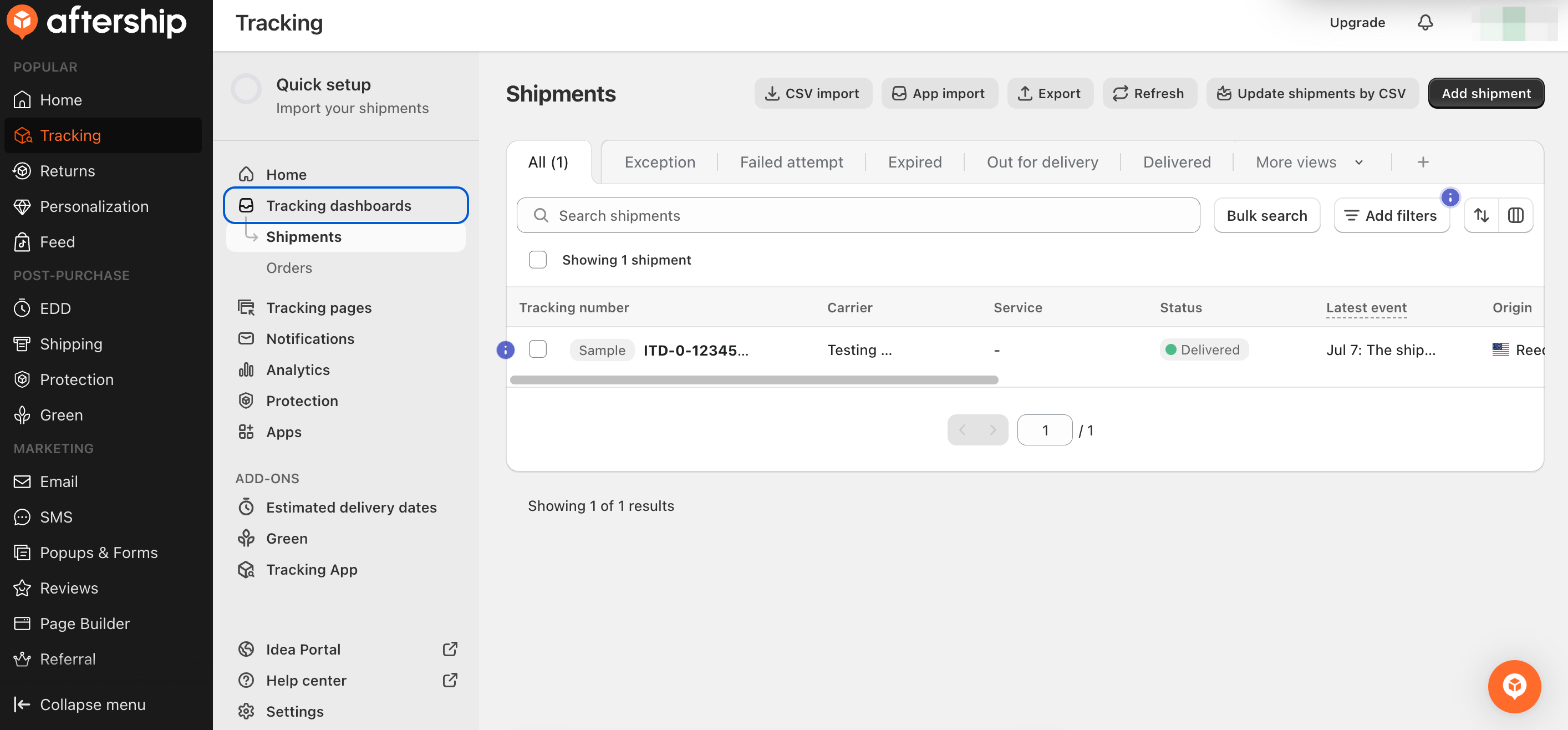Click the info icon beside sample shipment
The width and height of the screenshot is (1568, 730).
click(505, 349)
